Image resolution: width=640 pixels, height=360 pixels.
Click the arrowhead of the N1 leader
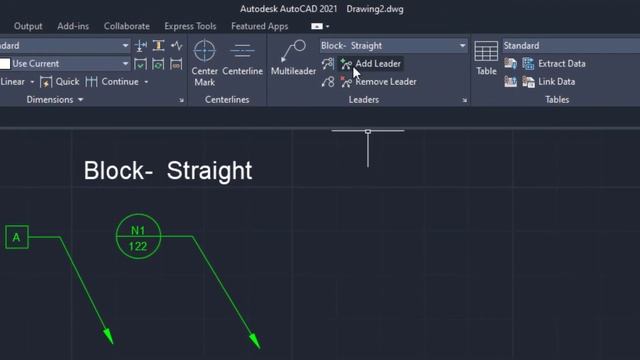(255, 341)
